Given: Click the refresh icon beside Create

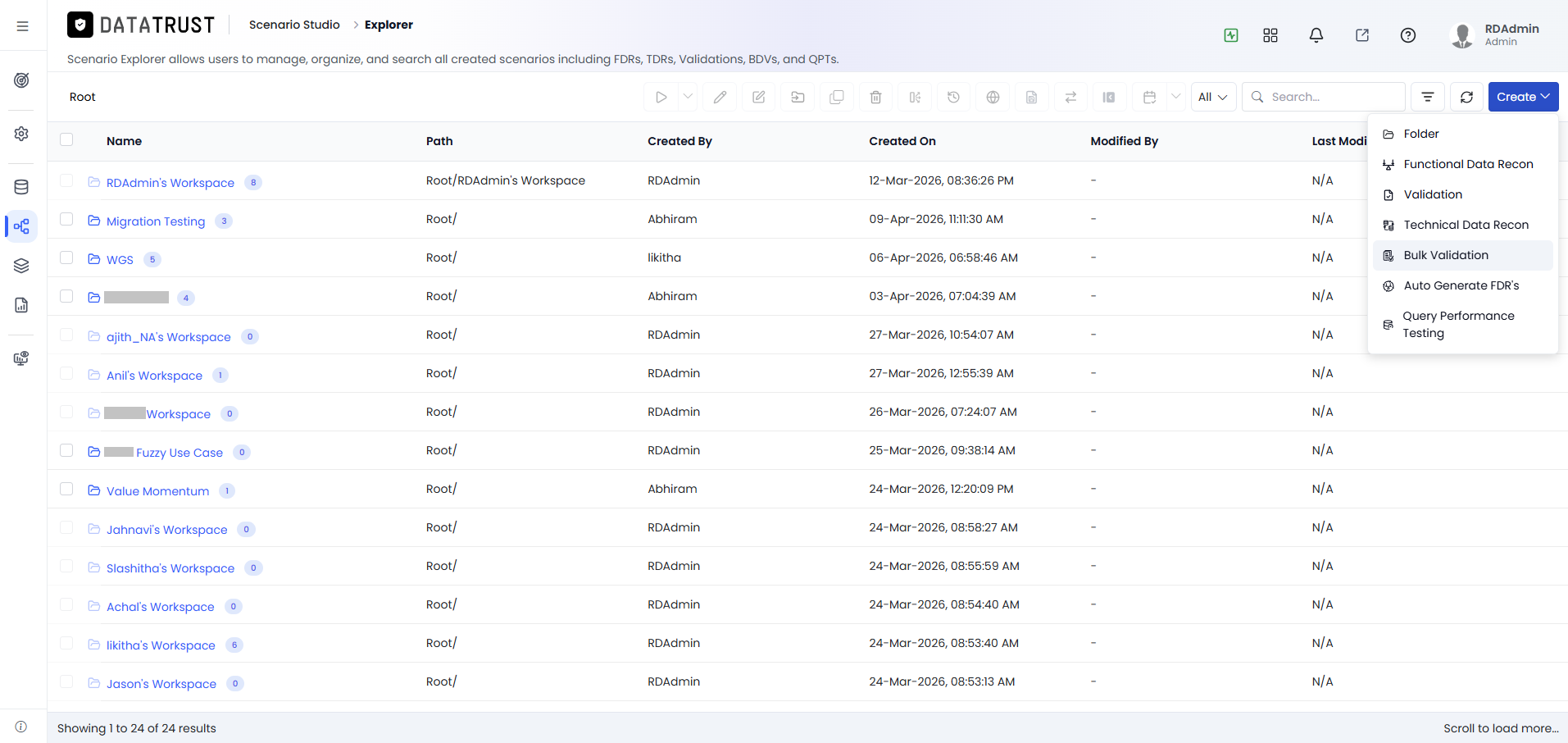Looking at the screenshot, I should (1466, 97).
